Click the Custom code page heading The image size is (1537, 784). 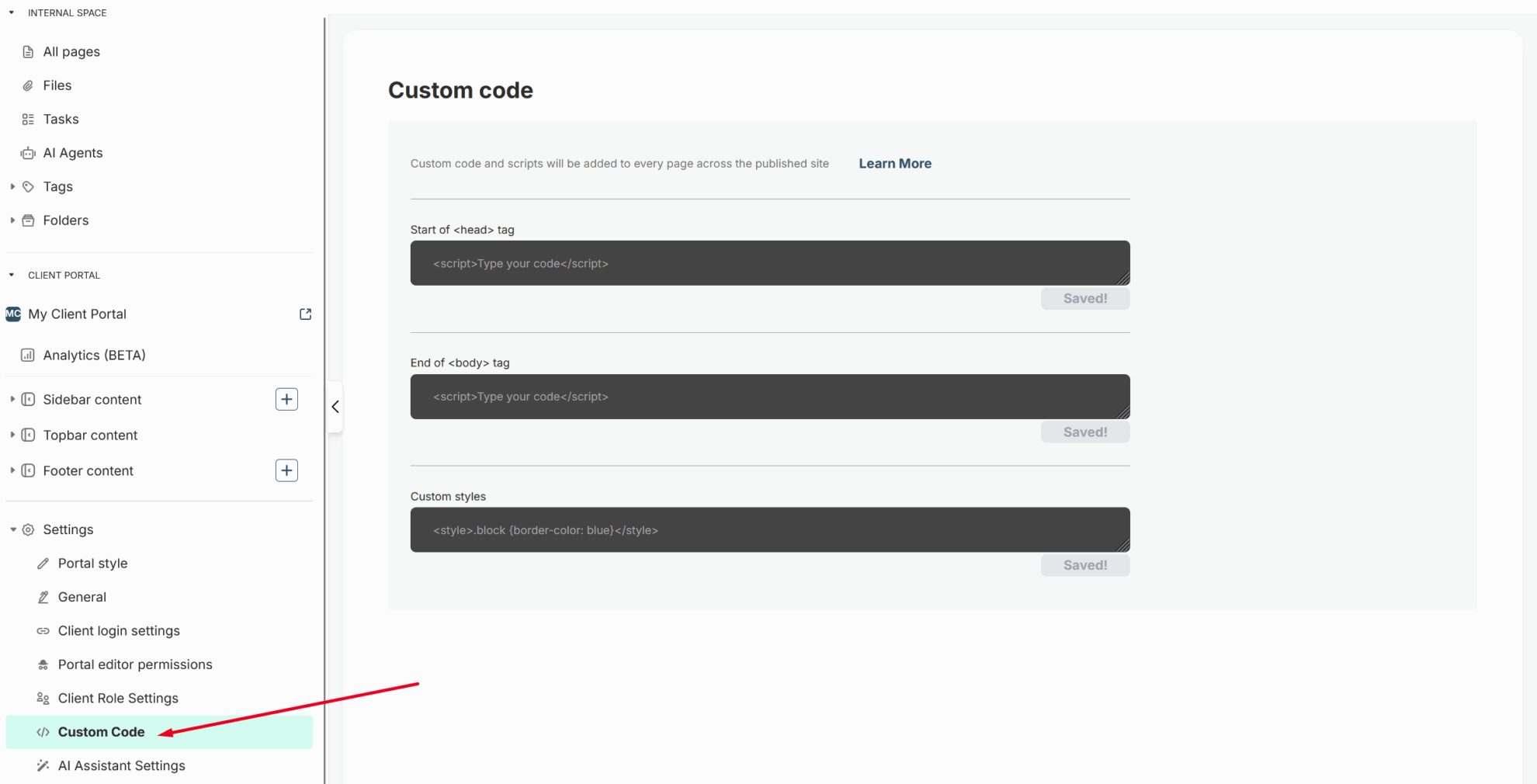point(460,90)
